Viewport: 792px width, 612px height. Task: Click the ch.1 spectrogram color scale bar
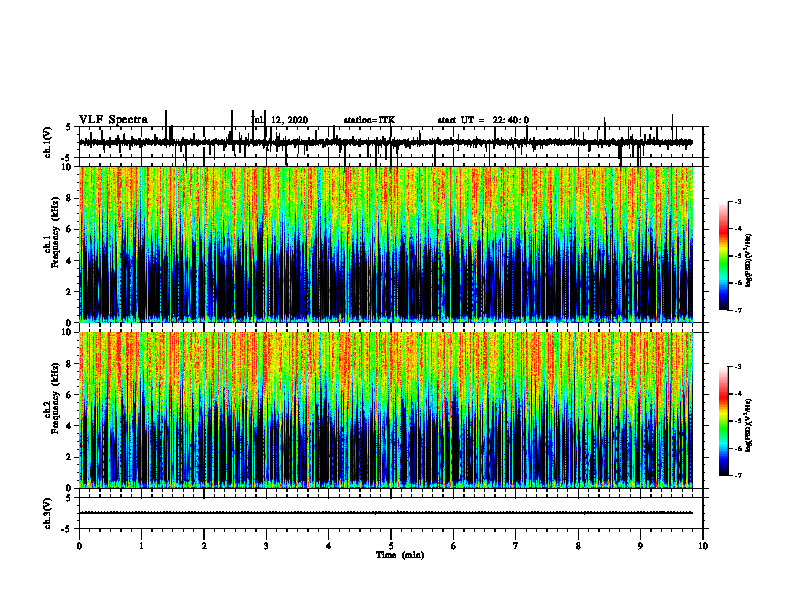(724, 256)
